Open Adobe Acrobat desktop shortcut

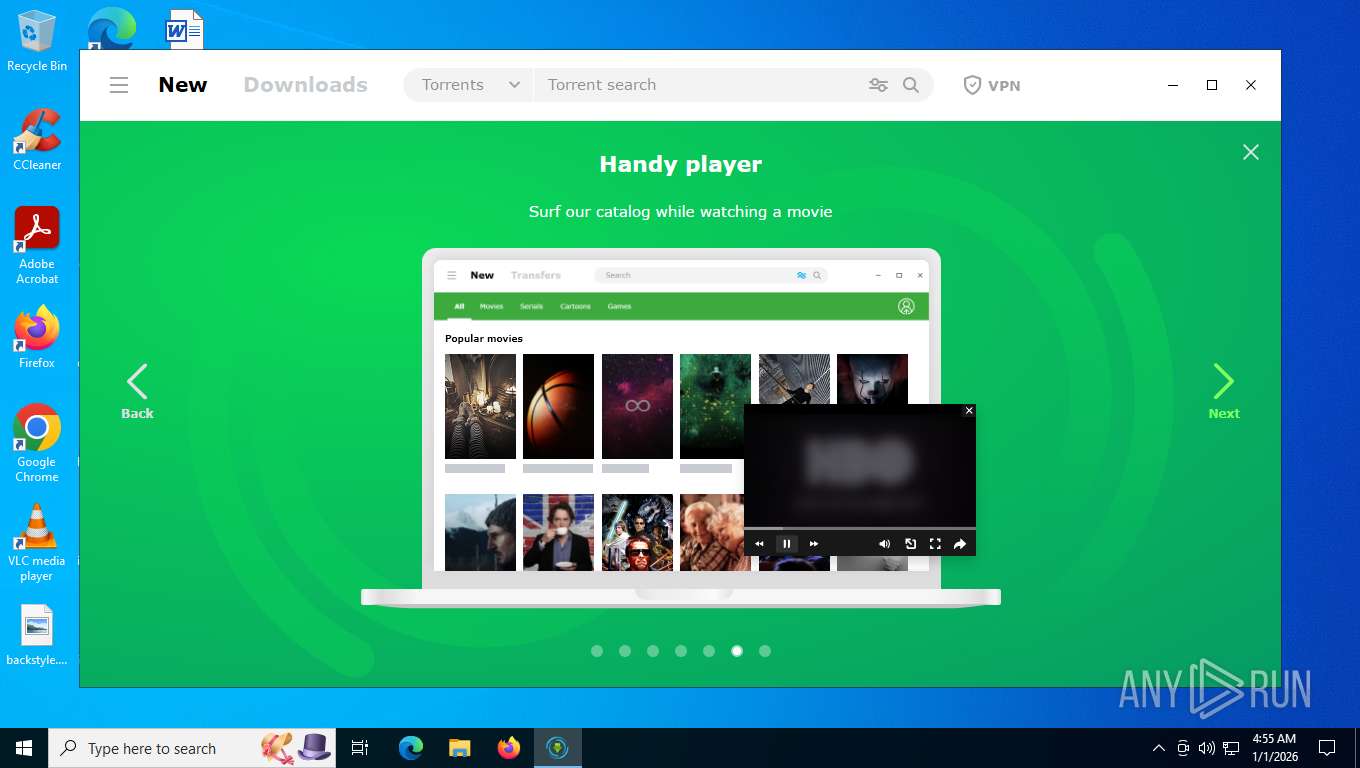point(37,245)
